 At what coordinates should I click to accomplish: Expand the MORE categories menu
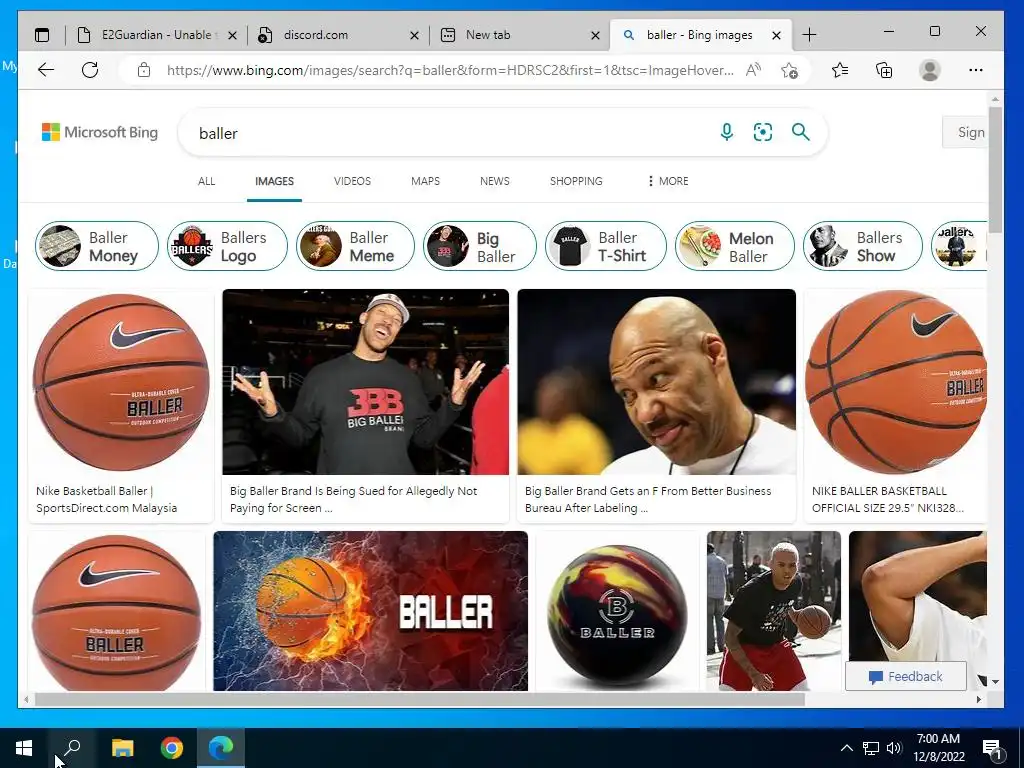pyautogui.click(x=667, y=181)
